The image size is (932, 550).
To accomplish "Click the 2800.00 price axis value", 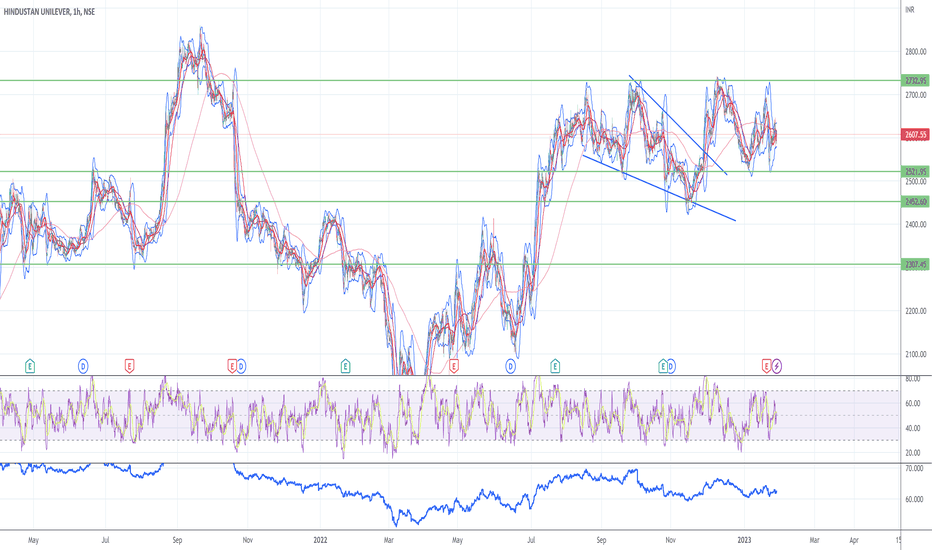I will 916,52.
